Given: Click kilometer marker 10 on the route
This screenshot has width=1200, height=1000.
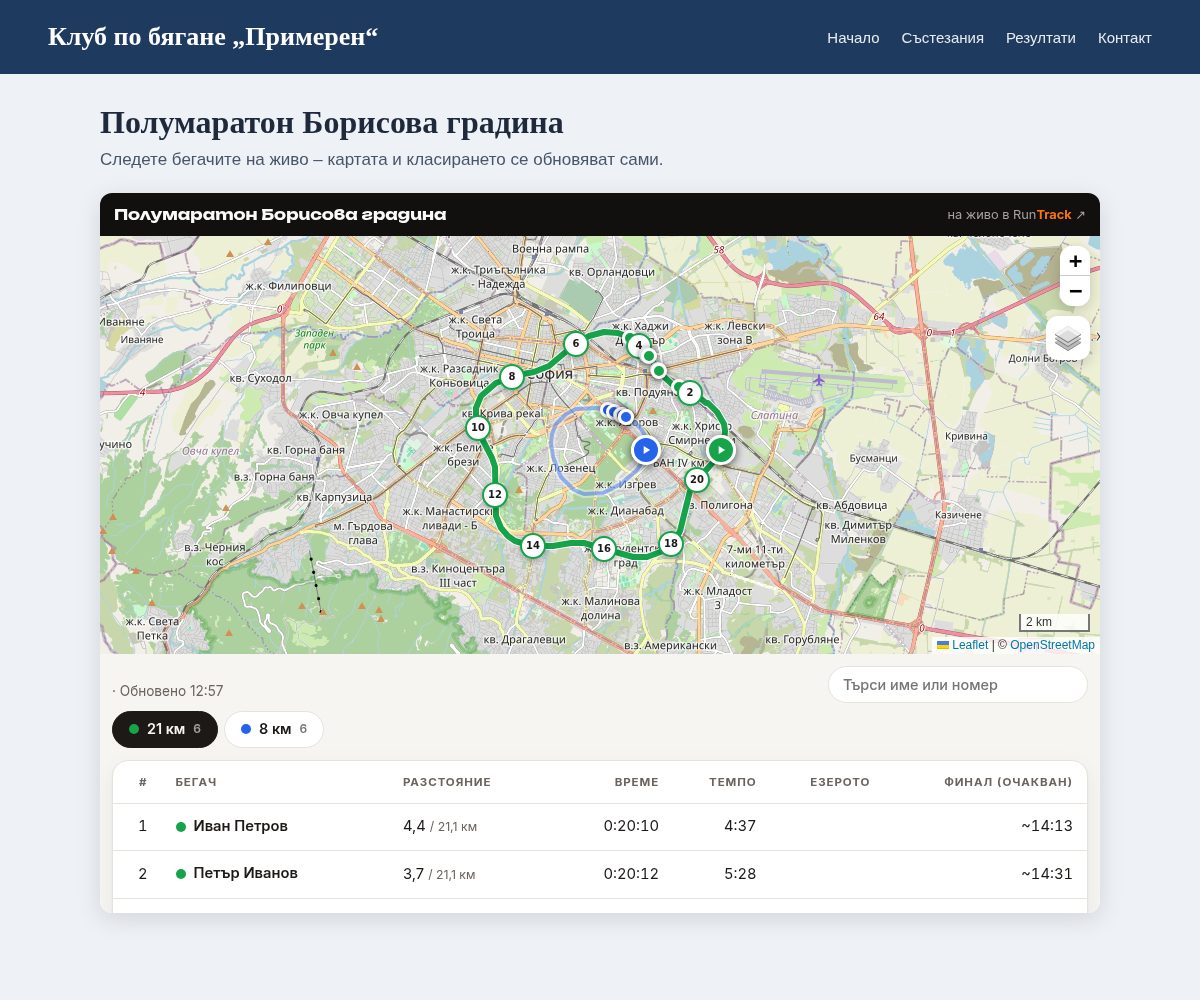Looking at the screenshot, I should 478,428.
